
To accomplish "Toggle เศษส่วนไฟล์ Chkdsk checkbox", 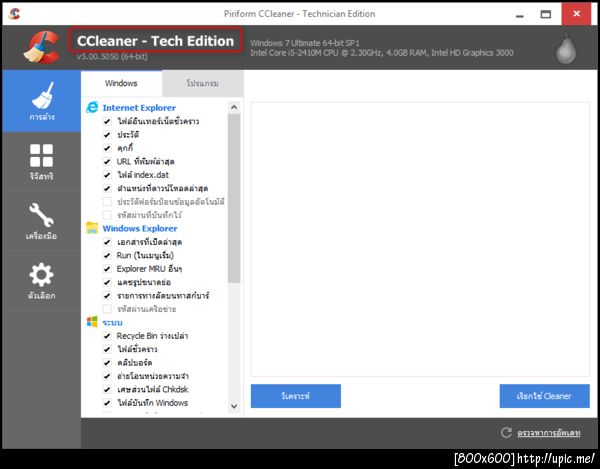I will point(107,389).
